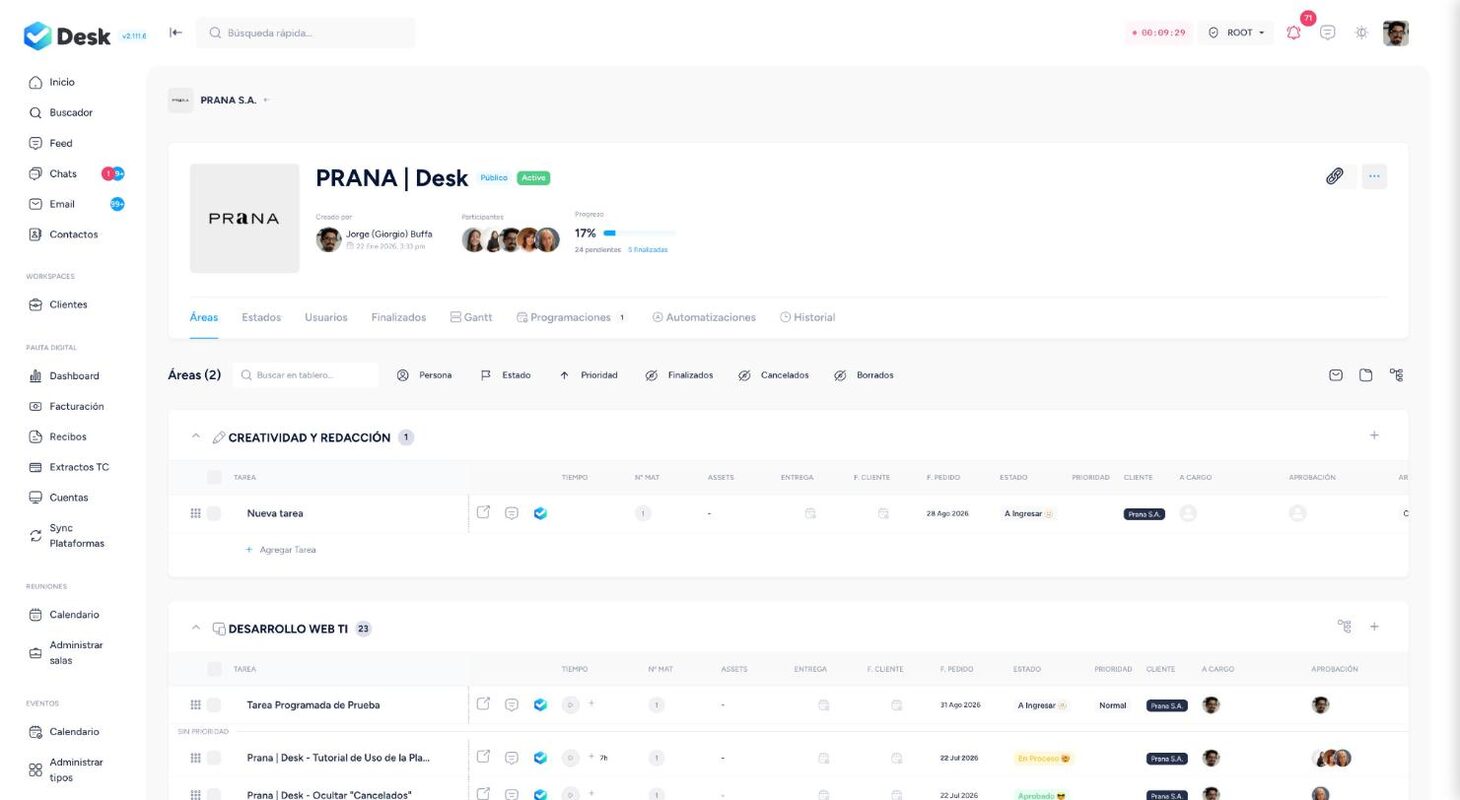Viewport: 1460px width, 800px height.
Task: Open the chat bubble icon in top bar
Action: [1327, 32]
